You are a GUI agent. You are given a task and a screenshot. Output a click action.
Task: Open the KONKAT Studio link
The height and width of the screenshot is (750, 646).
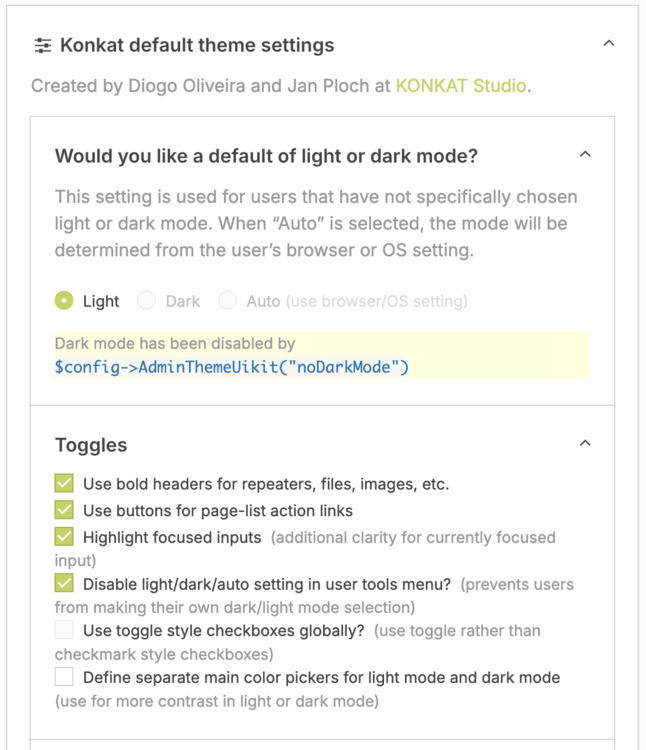(461, 85)
